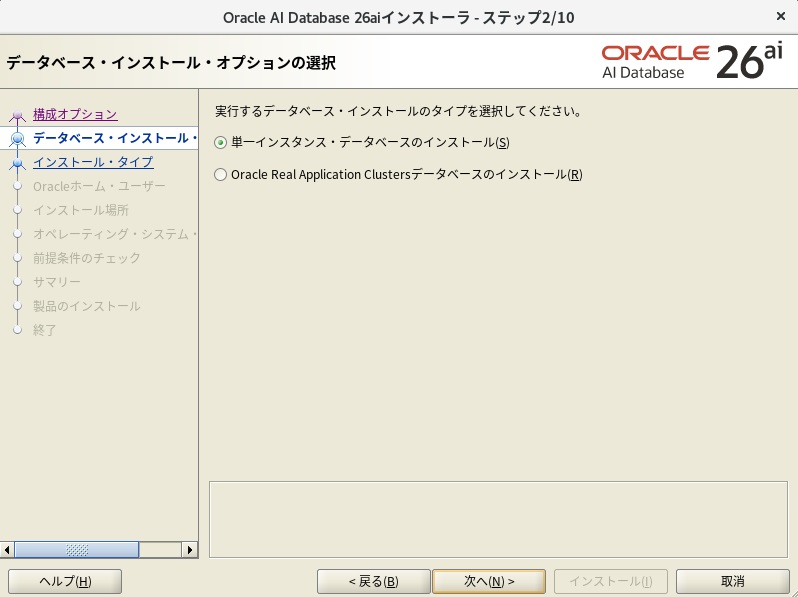Click the 終了 step text

(45, 330)
